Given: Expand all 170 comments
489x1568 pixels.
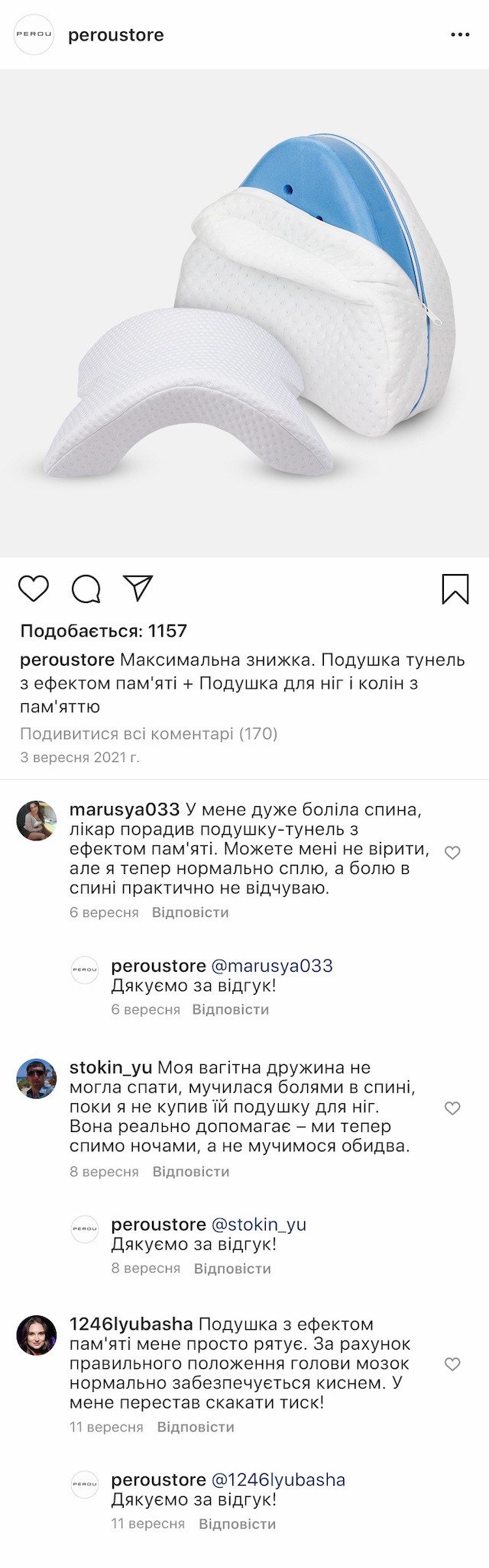Looking at the screenshot, I should [149, 734].
